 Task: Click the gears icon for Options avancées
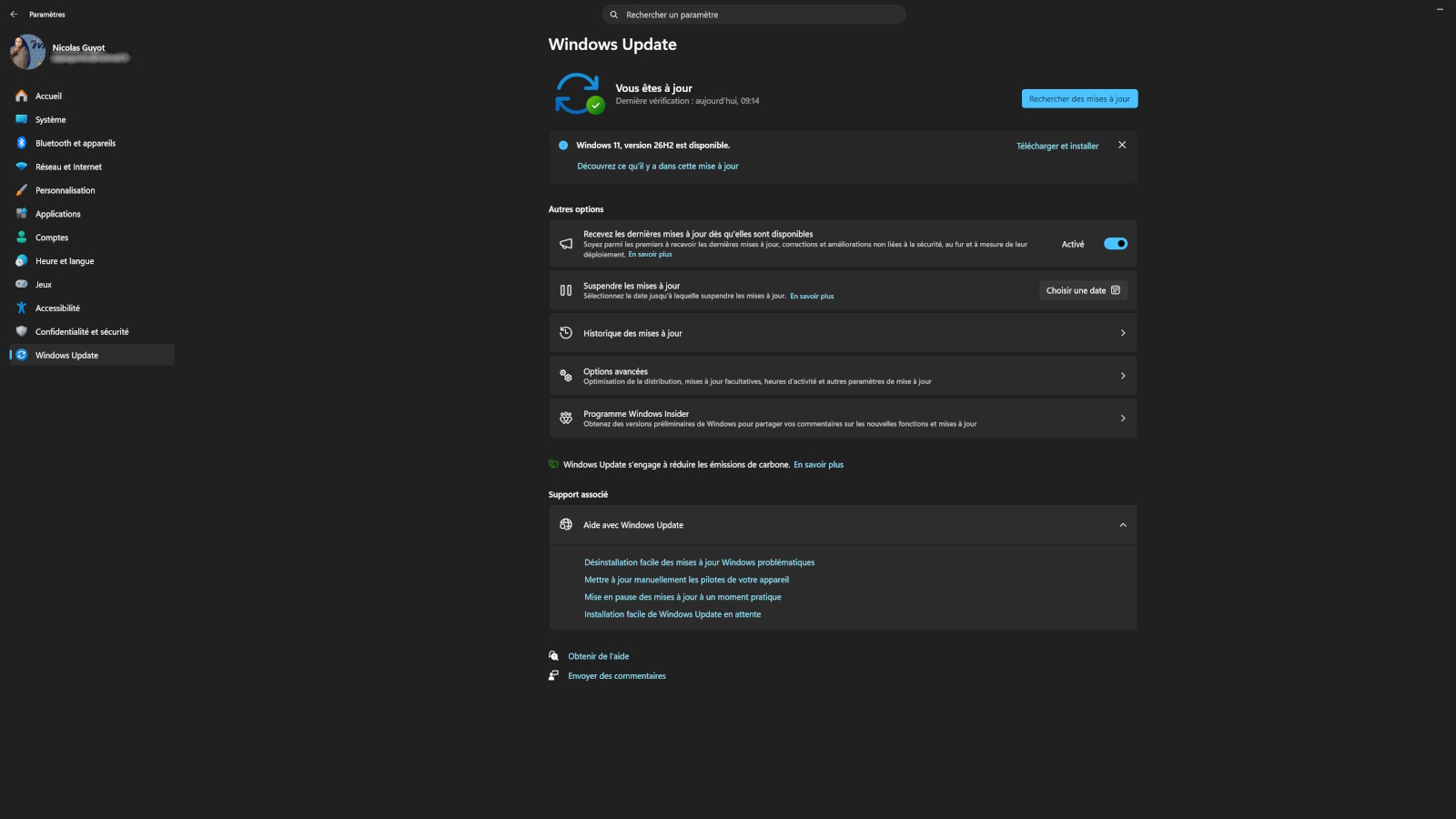[566, 376]
